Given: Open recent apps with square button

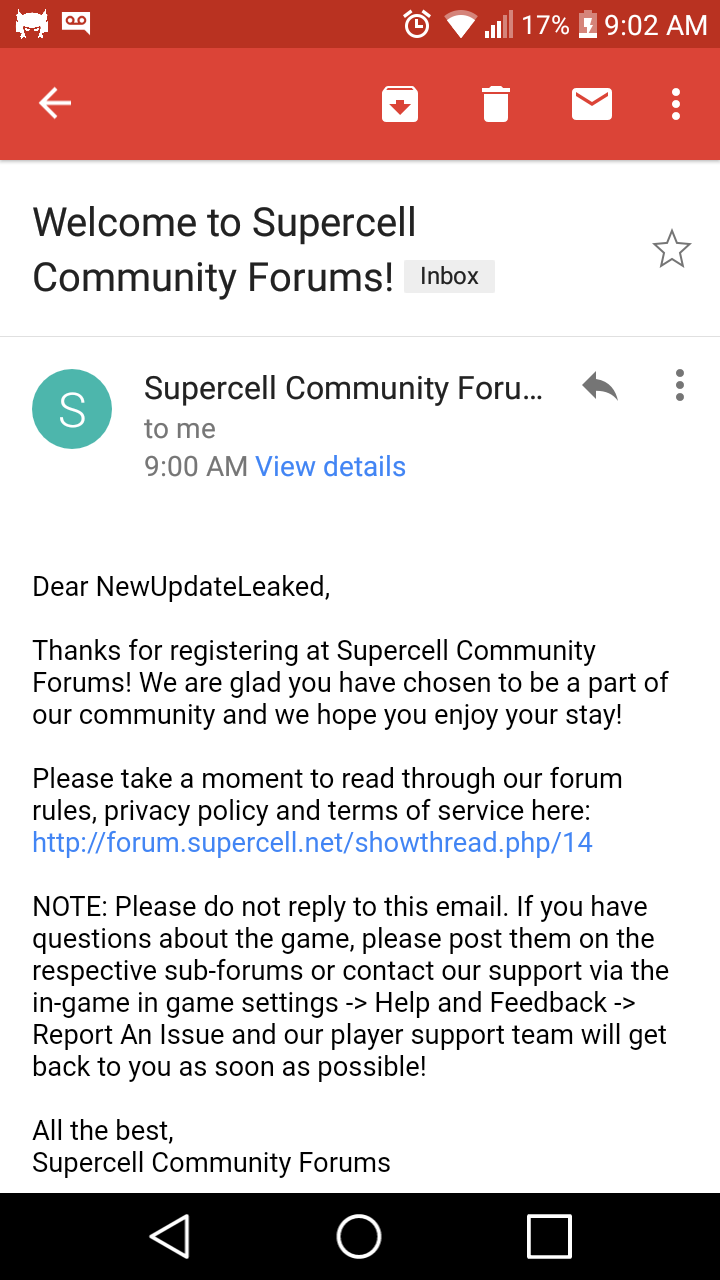Looking at the screenshot, I should (549, 1236).
